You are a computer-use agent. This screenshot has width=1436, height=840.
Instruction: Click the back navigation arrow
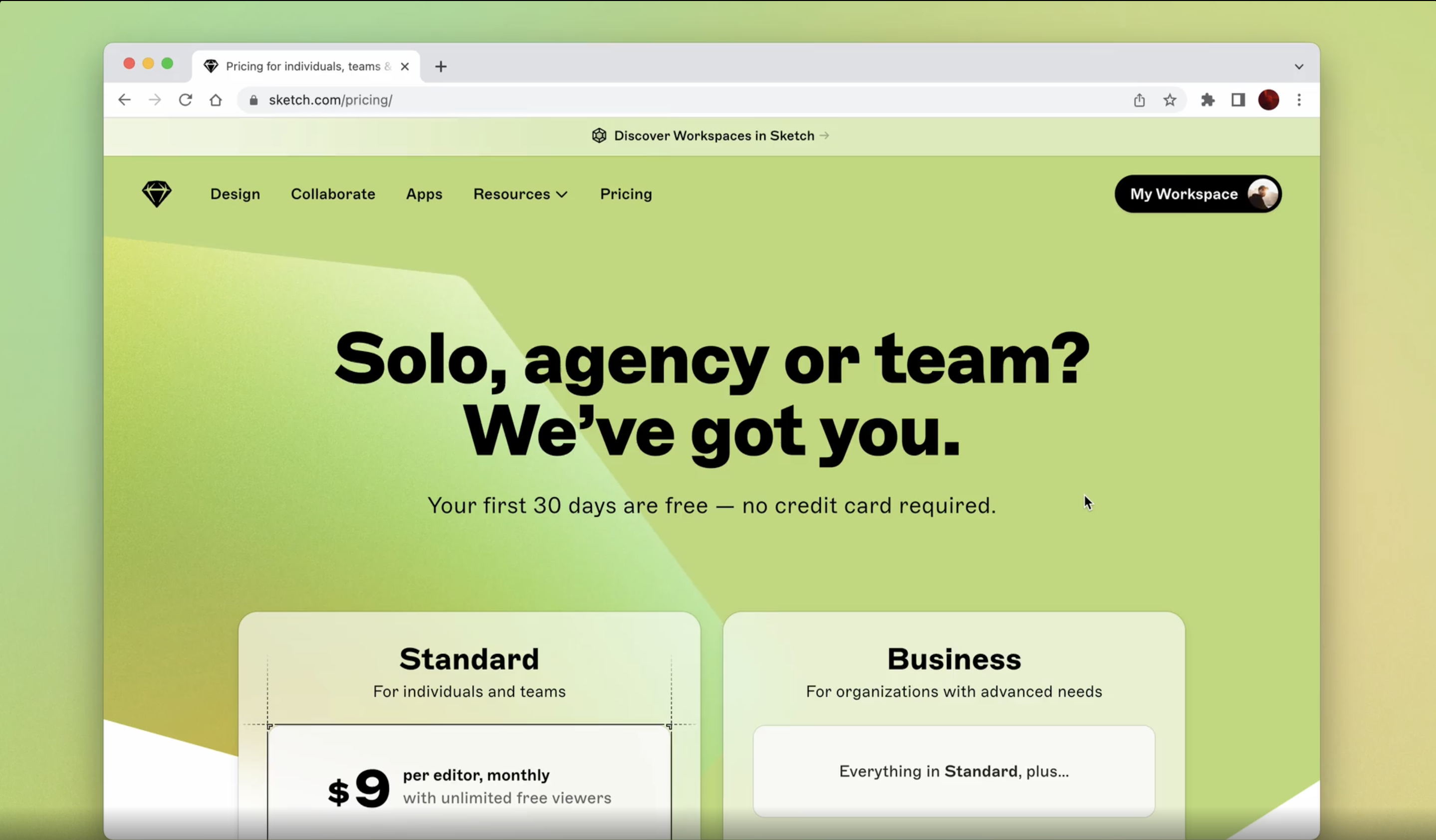tap(125, 99)
